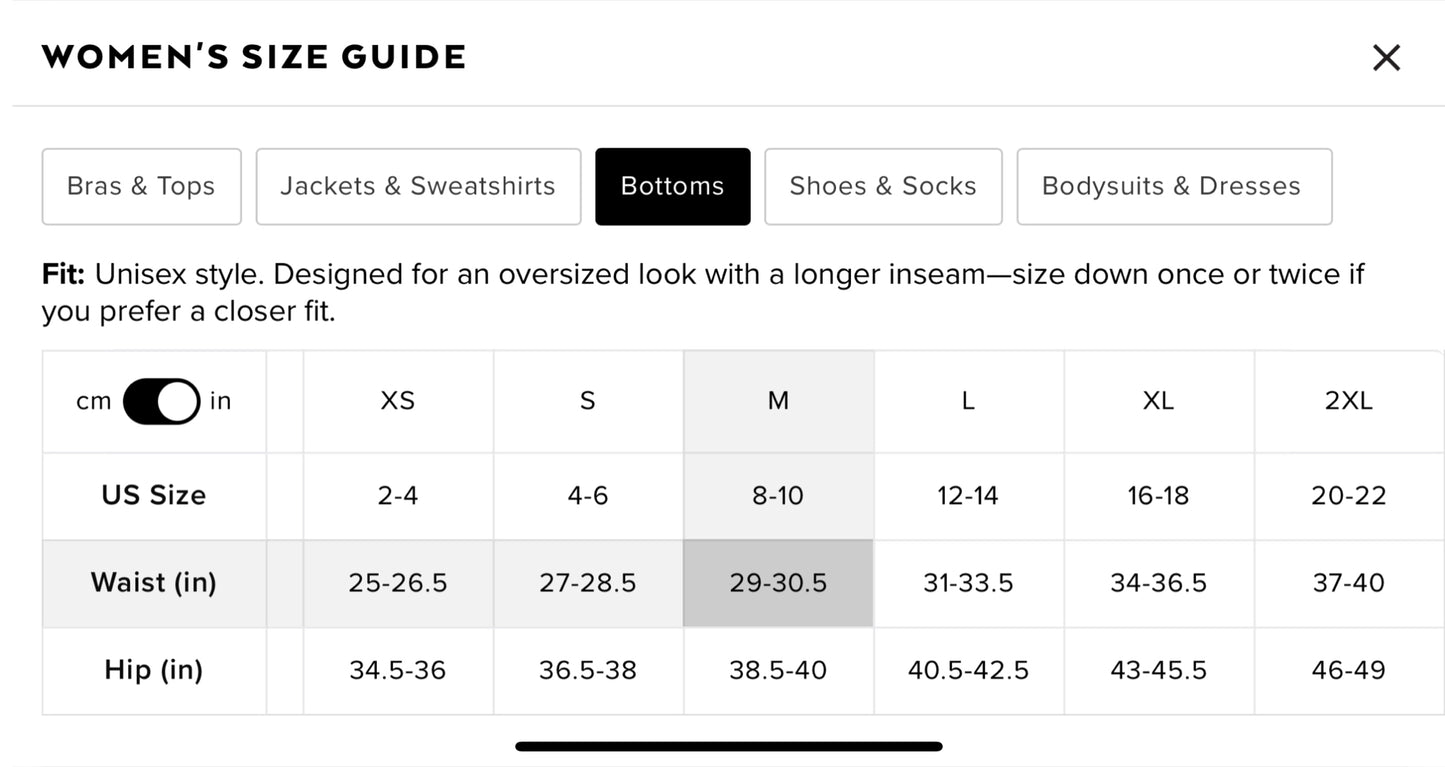Select the L size column header
The image size is (1445, 767).
coord(968,401)
